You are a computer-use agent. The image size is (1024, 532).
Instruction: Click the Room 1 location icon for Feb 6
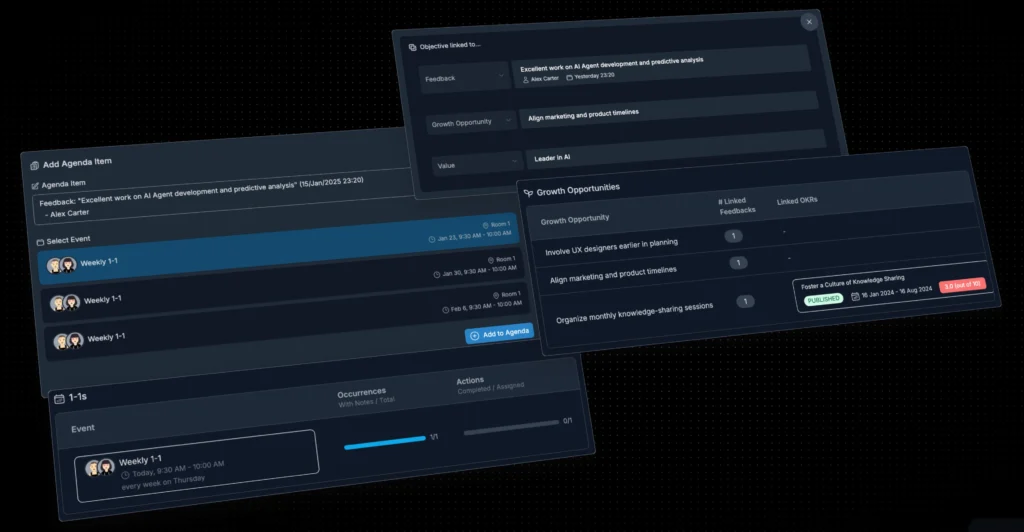coord(496,295)
